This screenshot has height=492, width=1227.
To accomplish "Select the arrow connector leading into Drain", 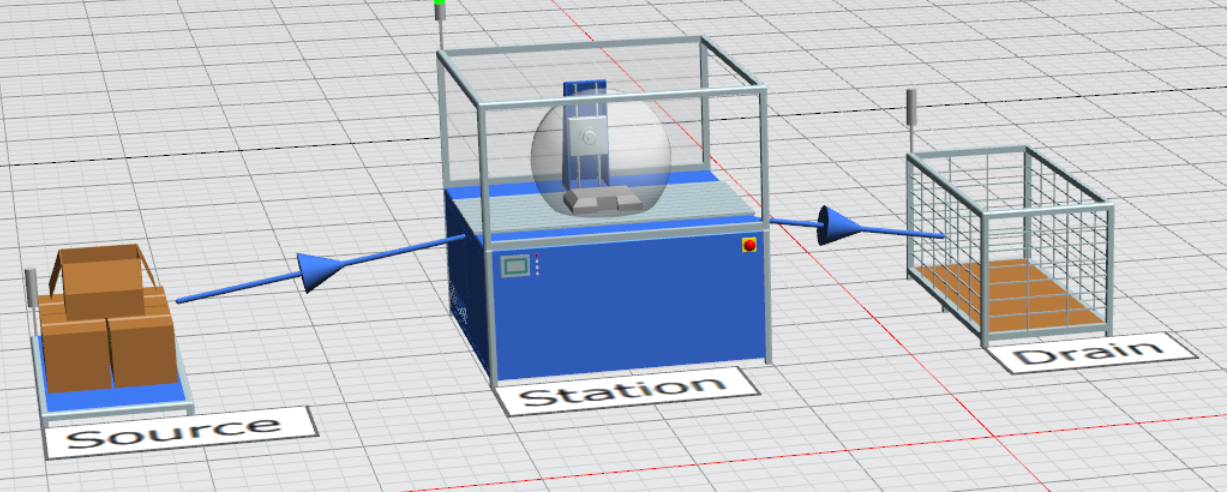I will click(842, 226).
